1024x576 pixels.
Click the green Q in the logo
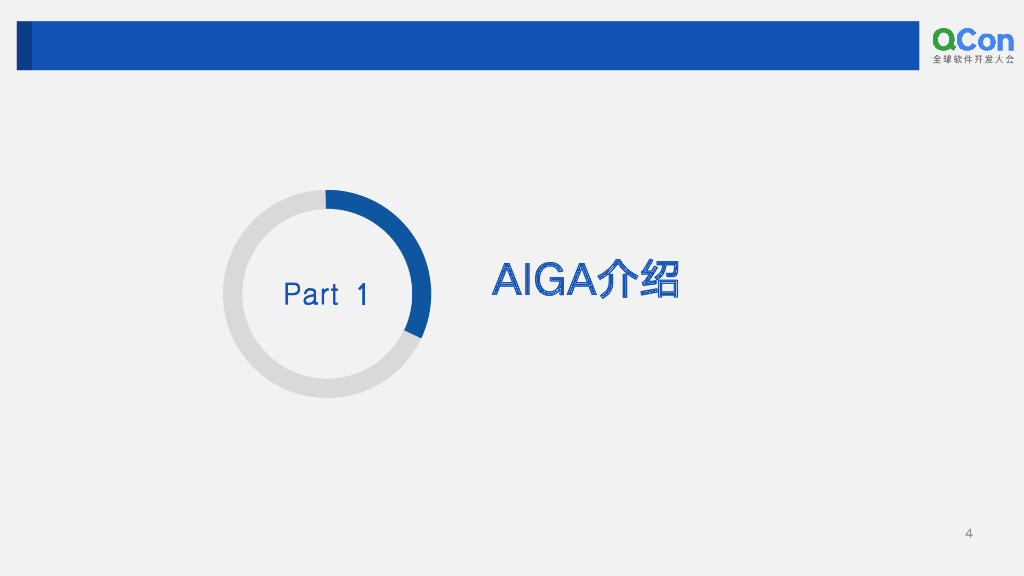click(944, 39)
